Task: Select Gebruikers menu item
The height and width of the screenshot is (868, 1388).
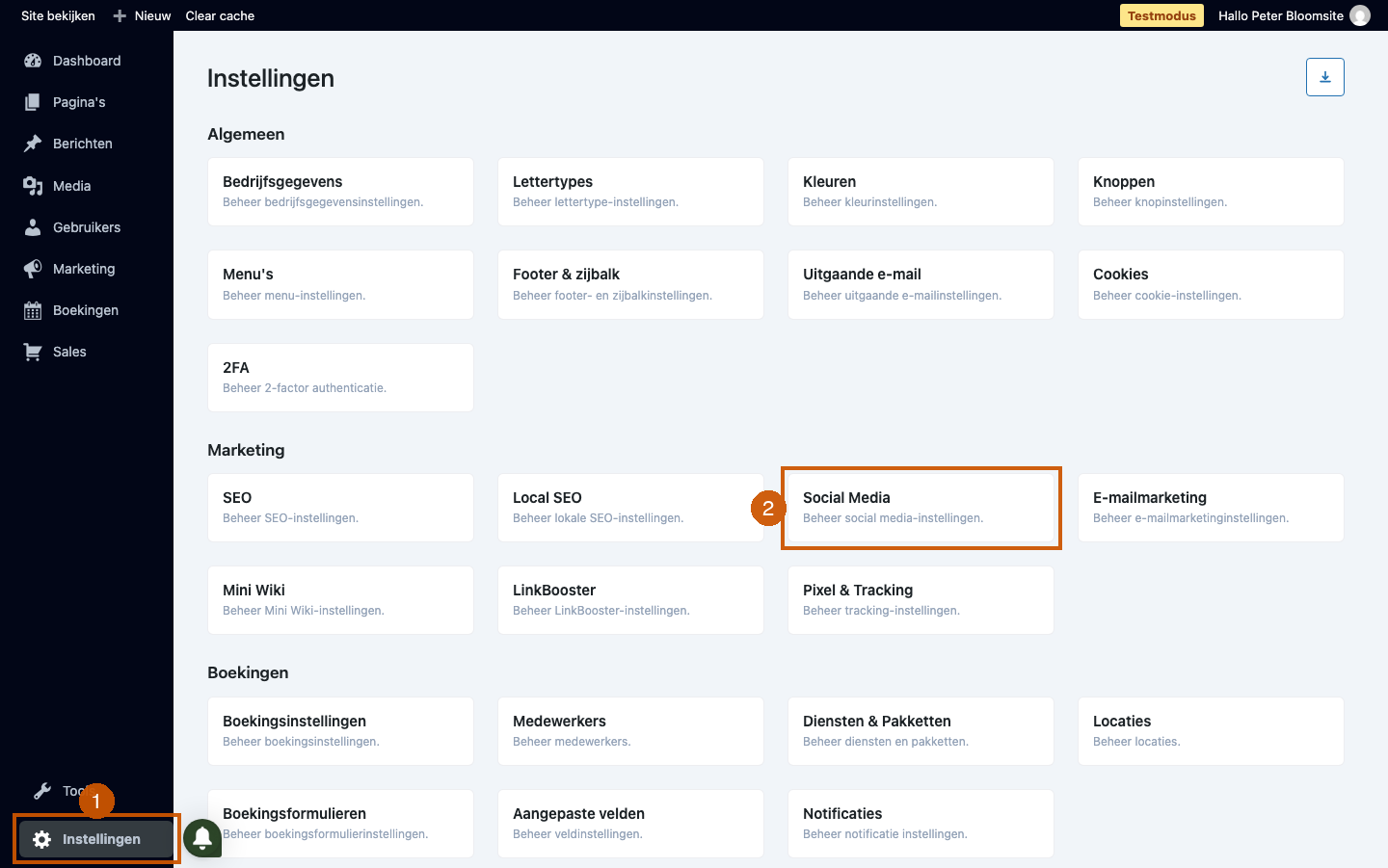Action: (87, 227)
